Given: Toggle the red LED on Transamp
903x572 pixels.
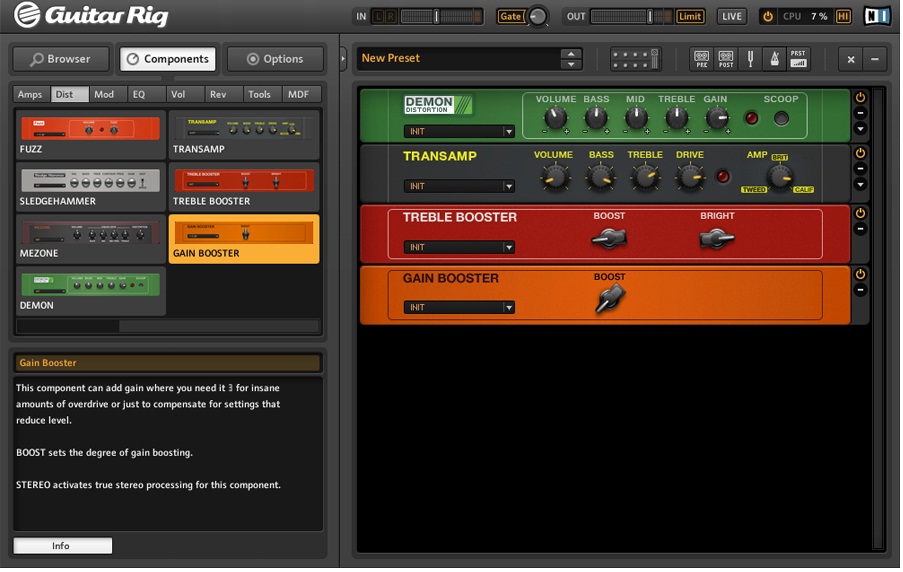Looking at the screenshot, I should pos(723,176).
